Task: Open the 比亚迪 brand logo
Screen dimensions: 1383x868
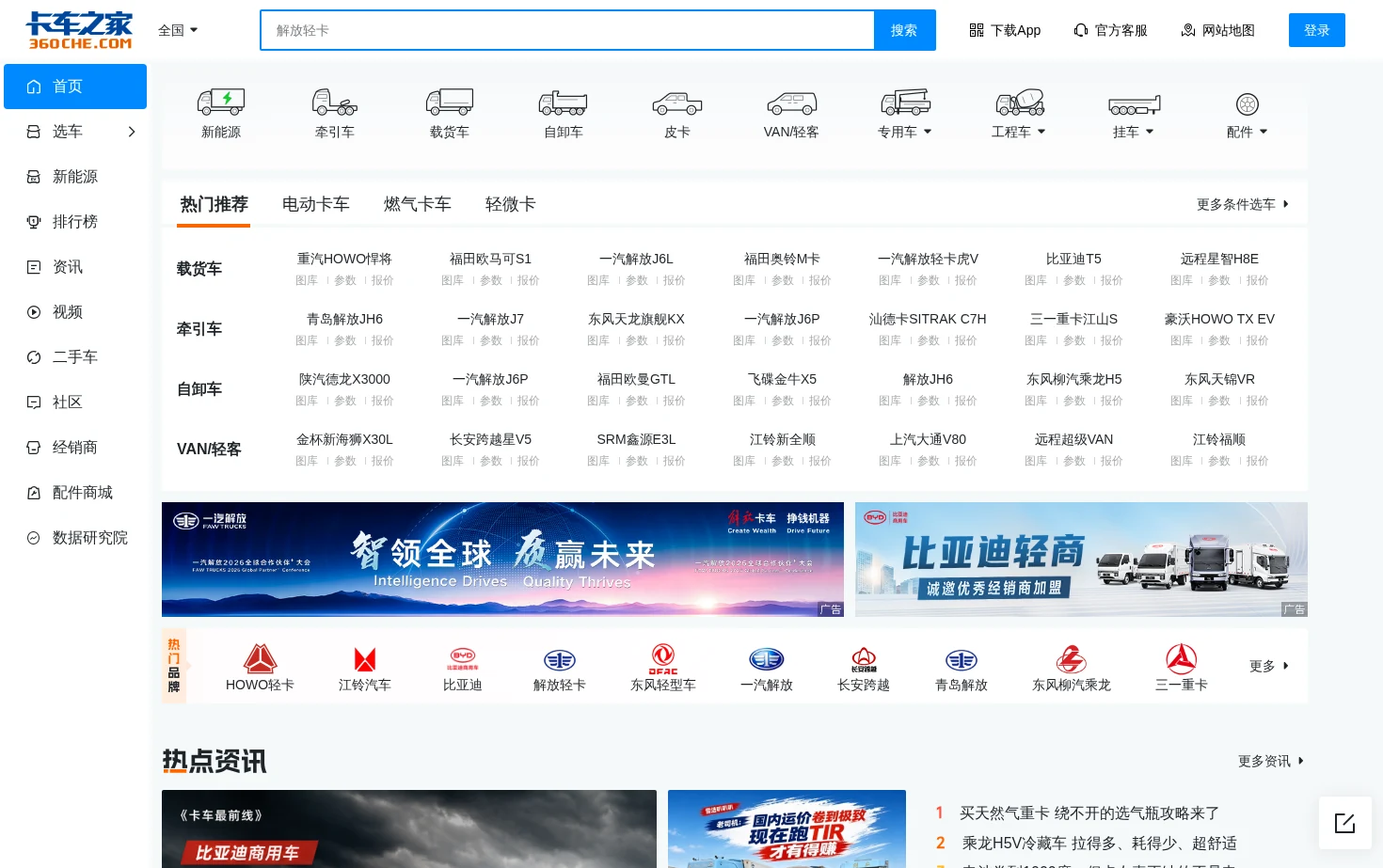Action: (463, 658)
